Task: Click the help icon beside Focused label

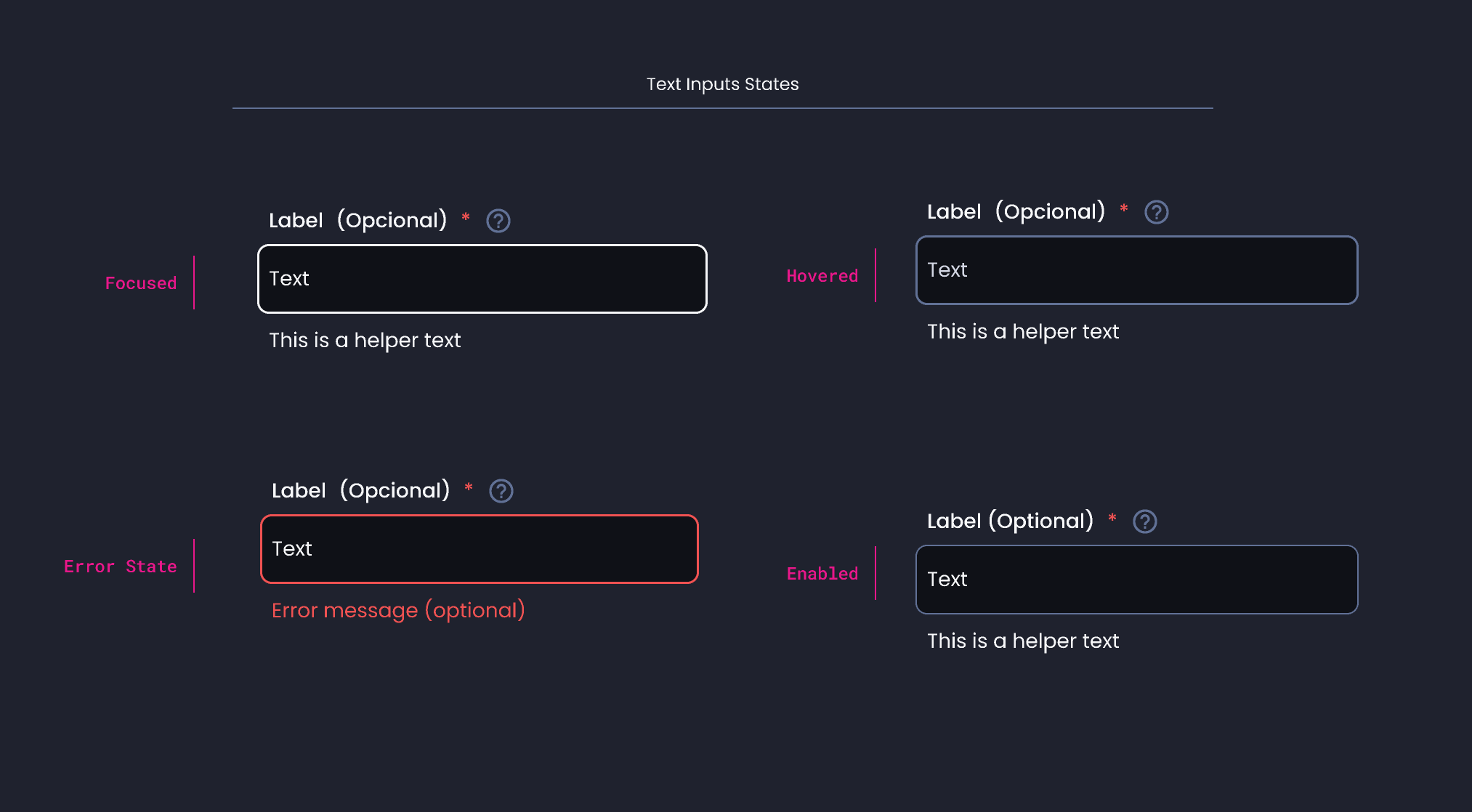Action: [498, 221]
